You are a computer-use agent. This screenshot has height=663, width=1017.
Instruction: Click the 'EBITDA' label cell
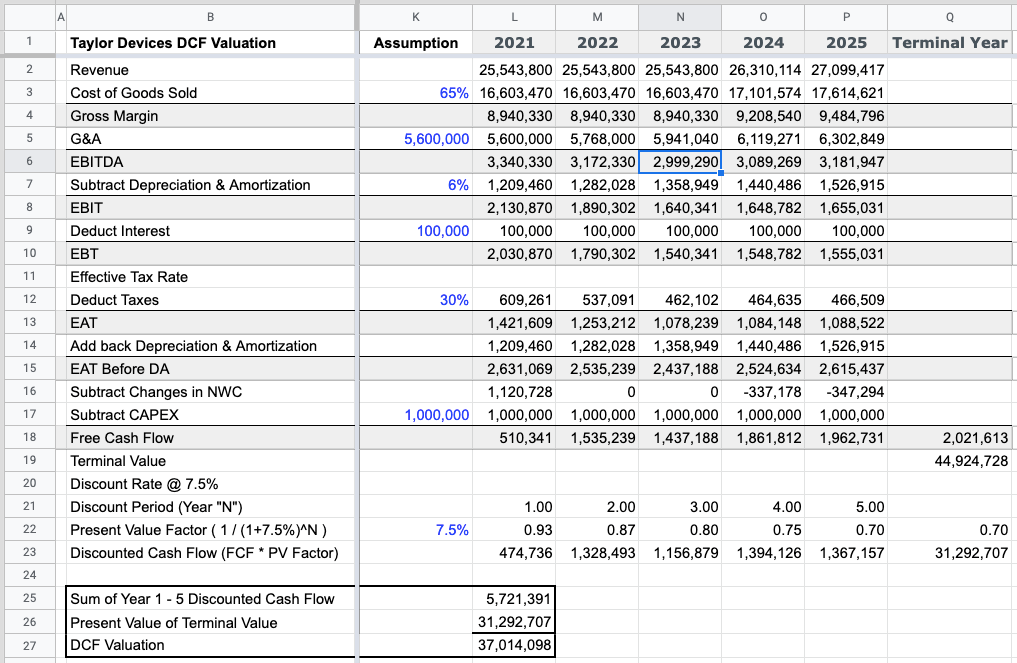tap(211, 162)
